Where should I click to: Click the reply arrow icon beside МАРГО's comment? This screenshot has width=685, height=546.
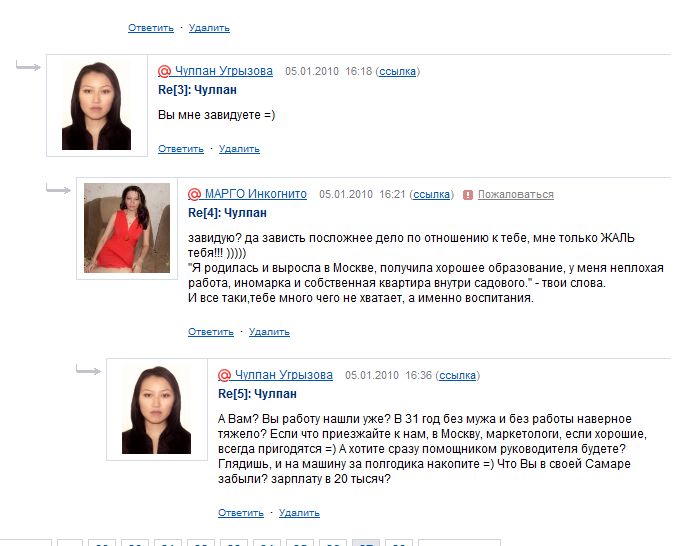click(59, 189)
